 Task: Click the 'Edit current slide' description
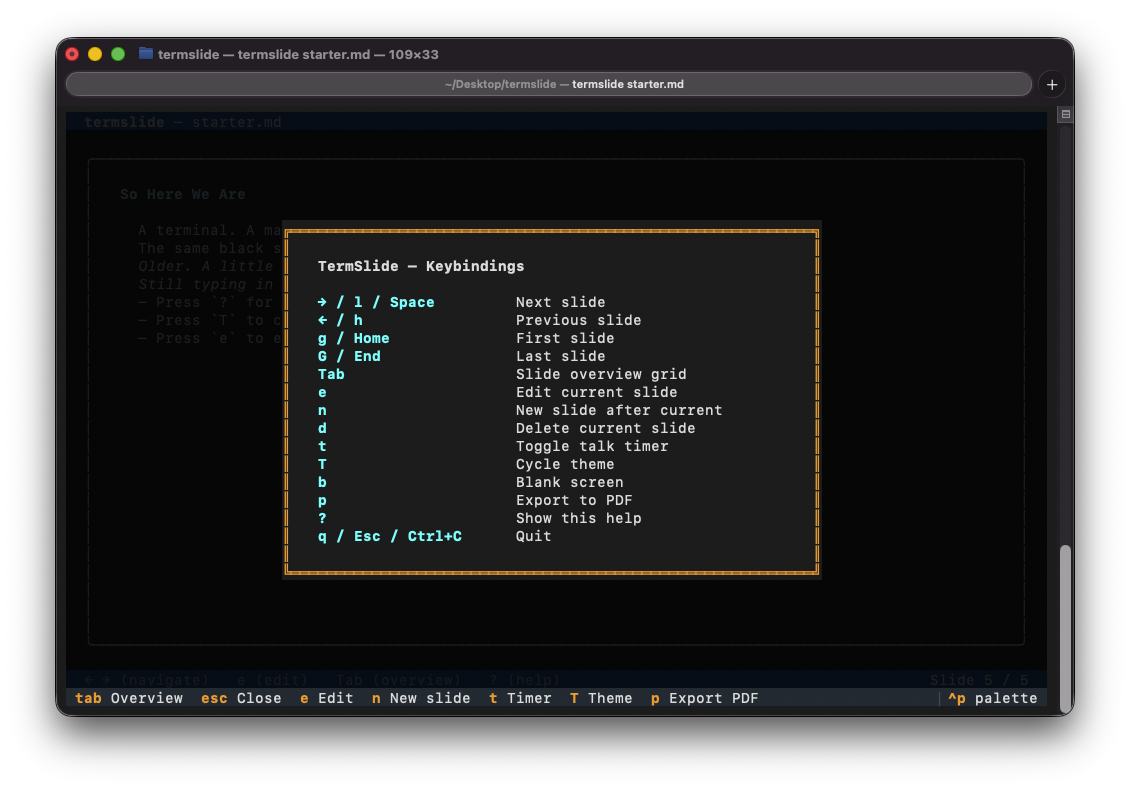point(597,392)
